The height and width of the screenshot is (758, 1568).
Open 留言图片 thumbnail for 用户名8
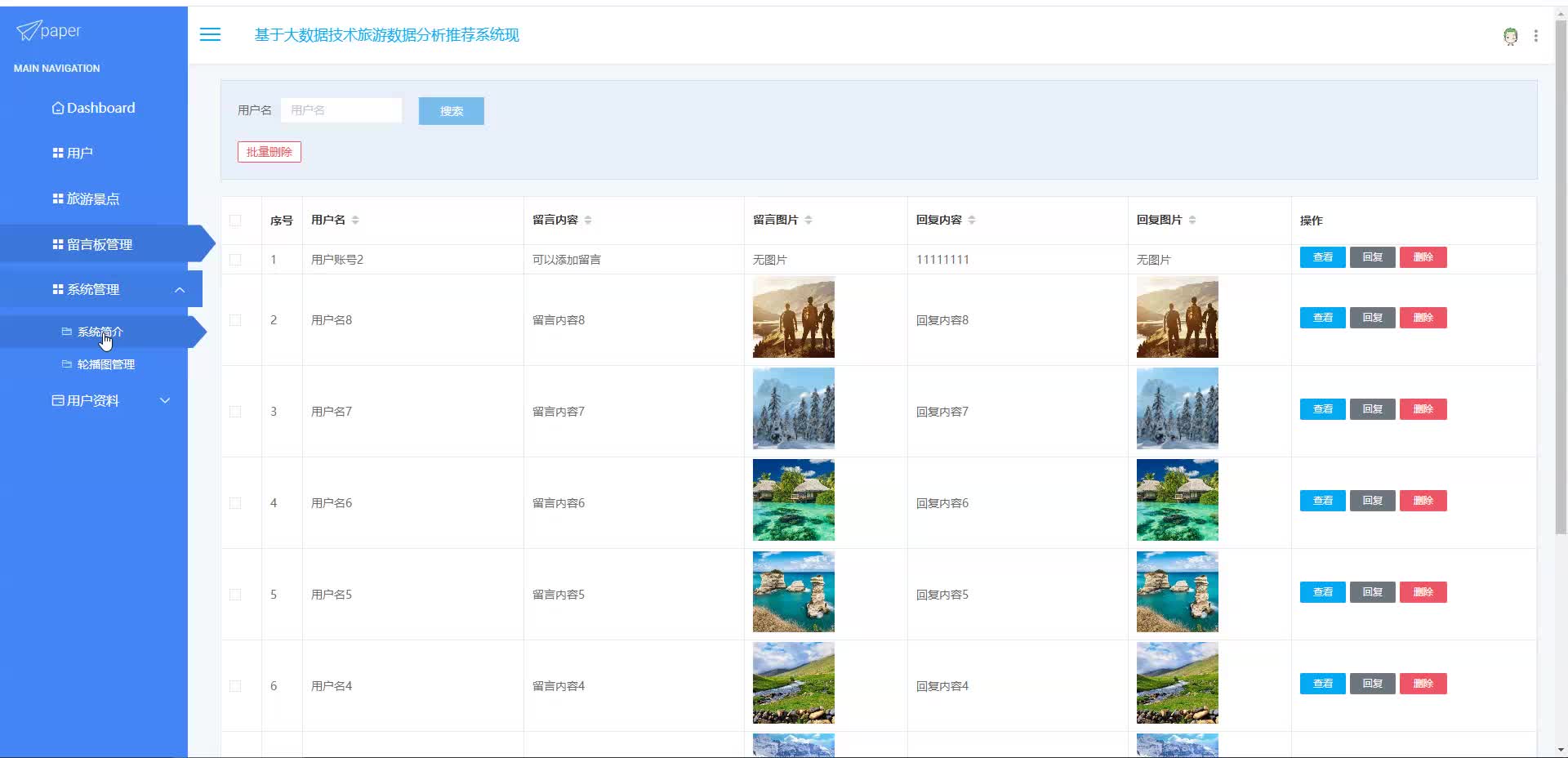[x=794, y=317]
